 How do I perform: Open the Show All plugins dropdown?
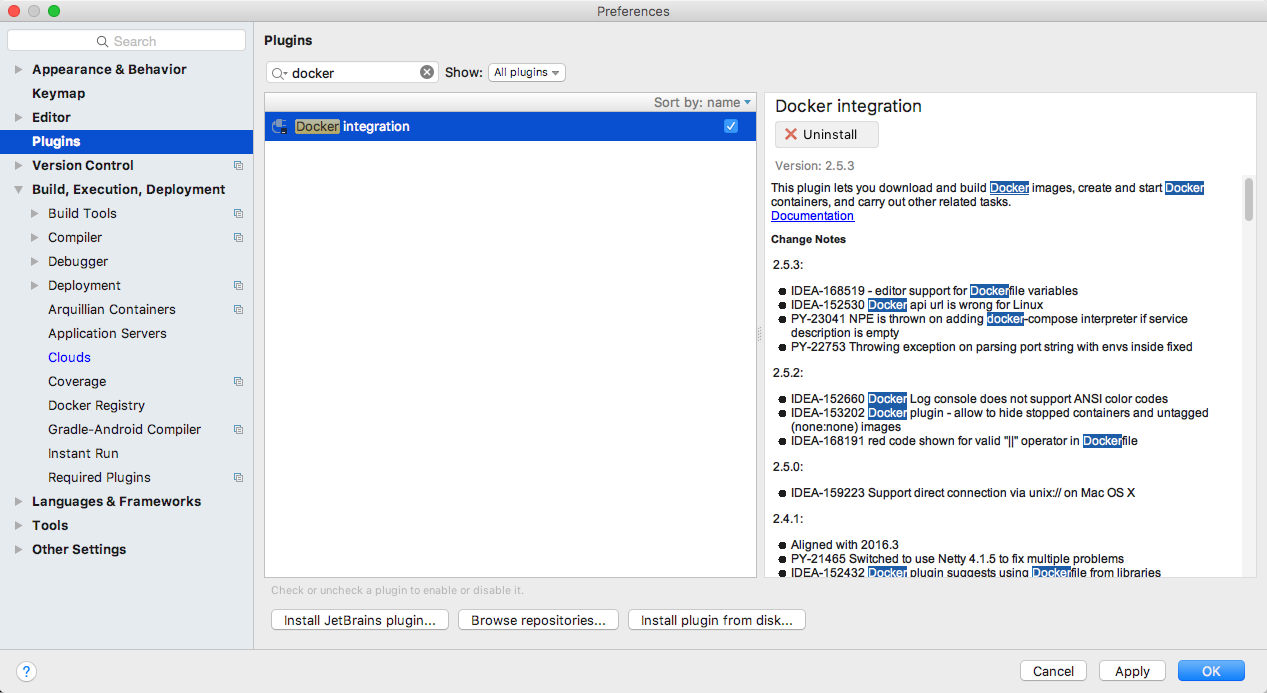[x=527, y=72]
